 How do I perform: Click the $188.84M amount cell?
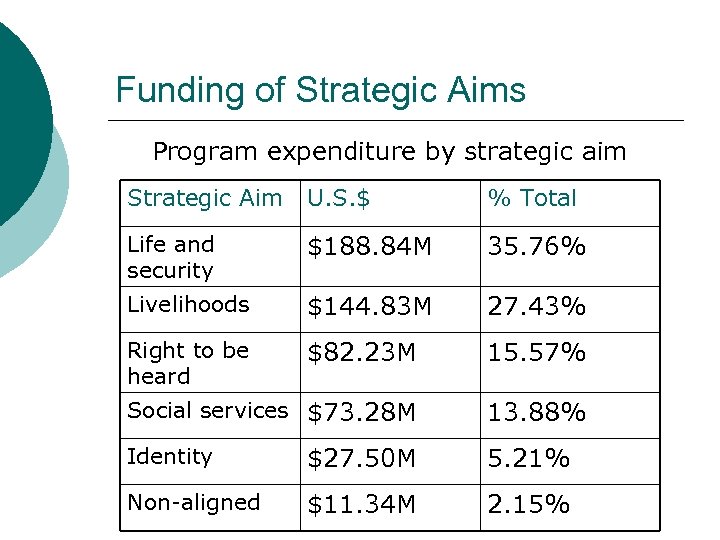369,247
